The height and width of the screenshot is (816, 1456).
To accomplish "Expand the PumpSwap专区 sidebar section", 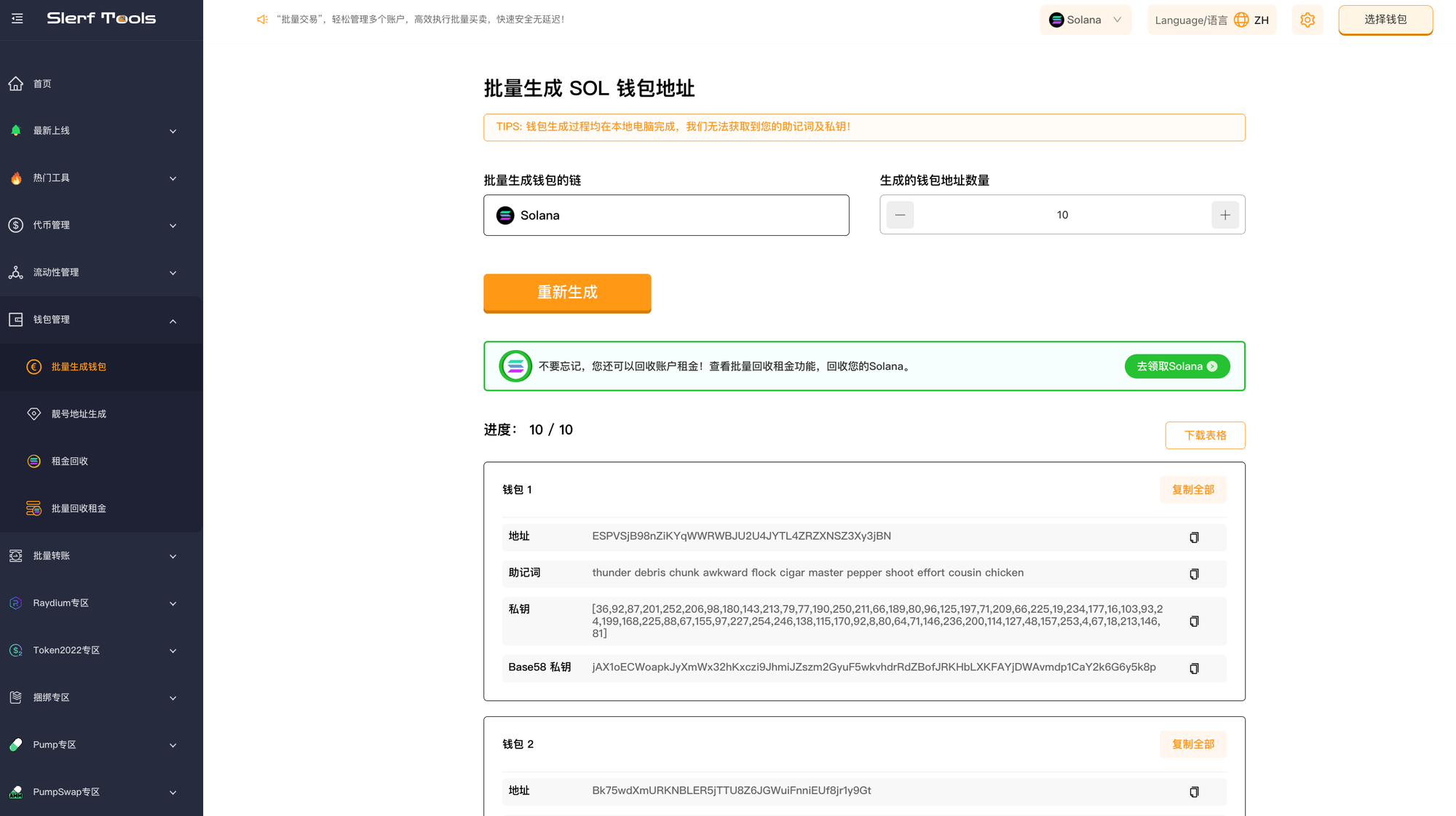I will [x=101, y=793].
